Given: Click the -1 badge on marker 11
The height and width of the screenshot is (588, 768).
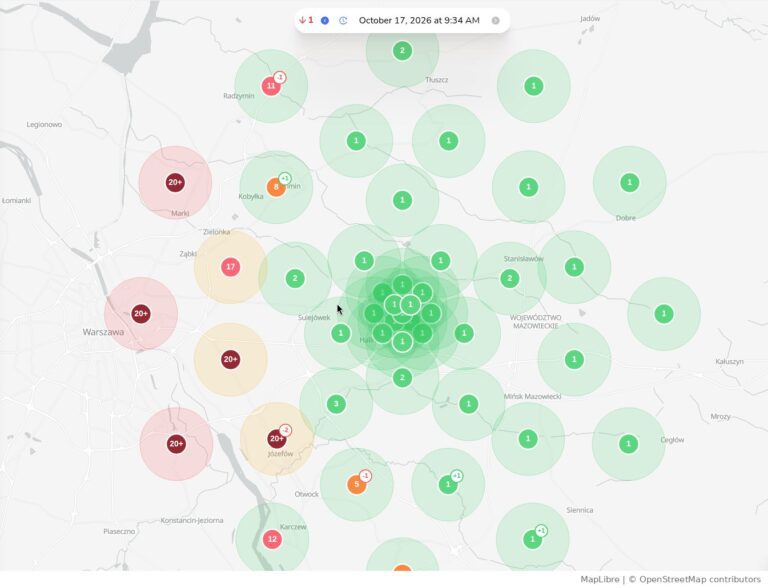Looking at the screenshot, I should coord(280,77).
